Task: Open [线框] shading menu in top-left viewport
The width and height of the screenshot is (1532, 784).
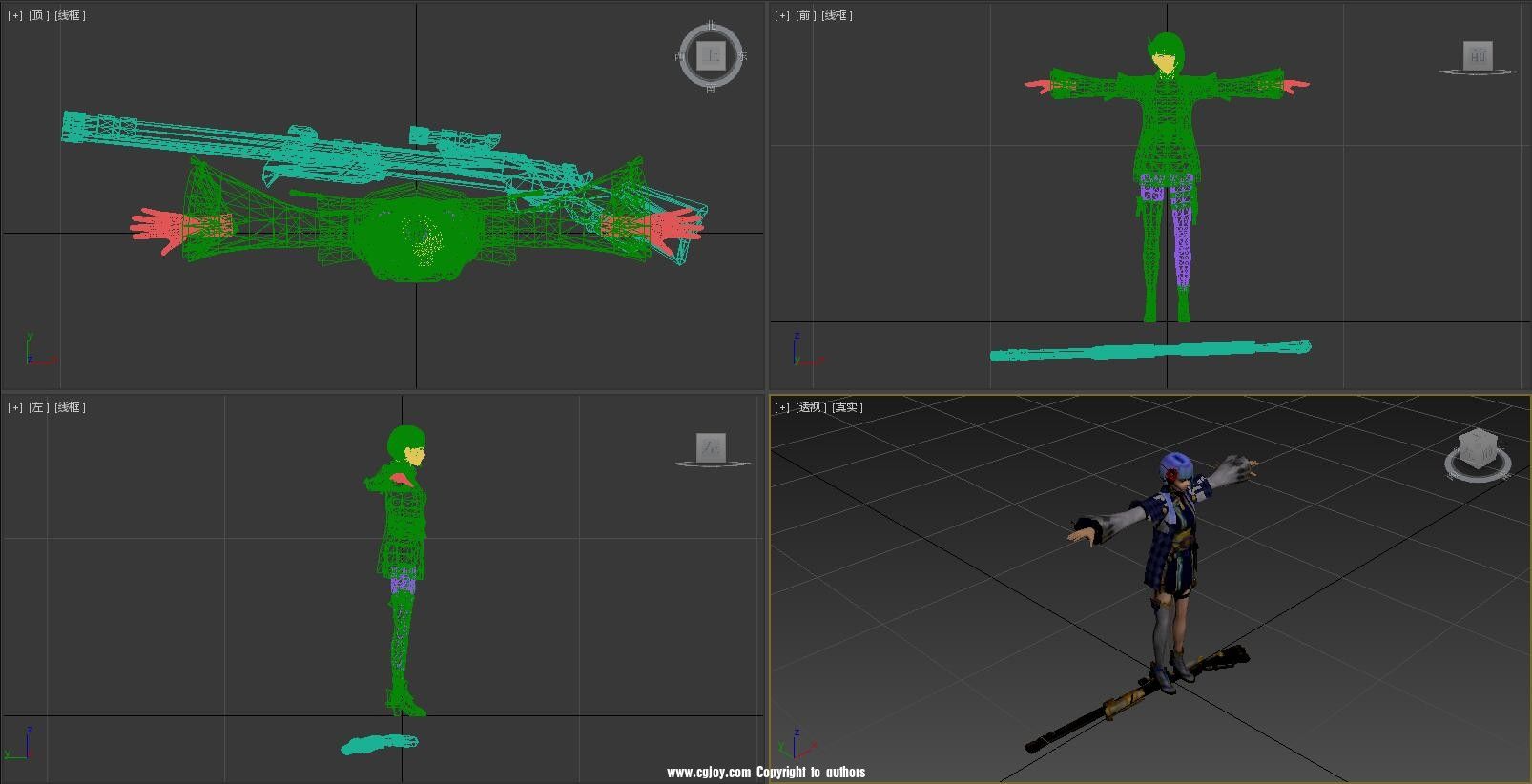Action: (70, 15)
